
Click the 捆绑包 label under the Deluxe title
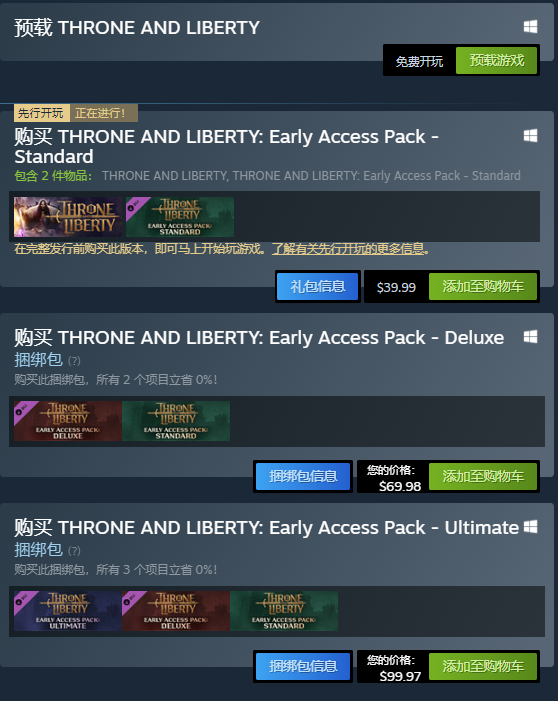[x=38, y=359]
